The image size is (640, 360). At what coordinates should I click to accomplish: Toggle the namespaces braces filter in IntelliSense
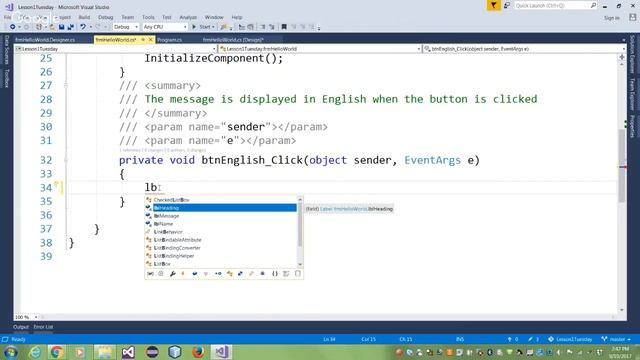[275, 274]
